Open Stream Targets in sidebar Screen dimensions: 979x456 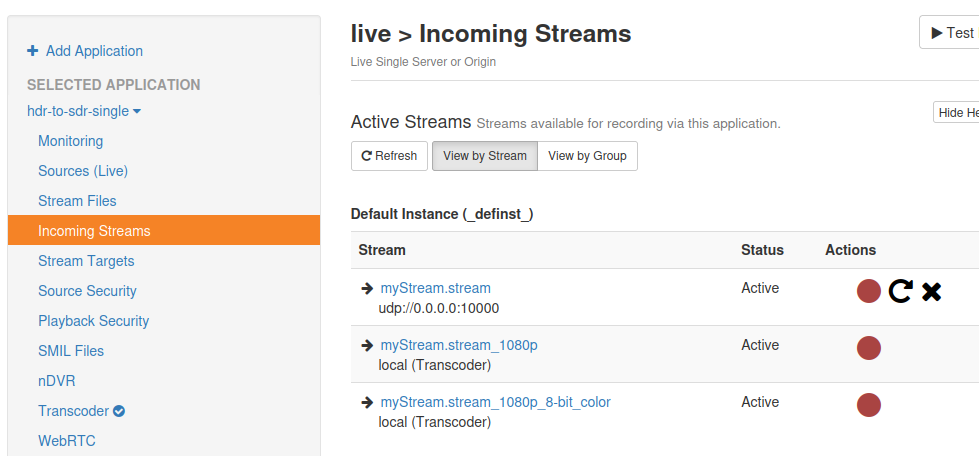pos(86,261)
